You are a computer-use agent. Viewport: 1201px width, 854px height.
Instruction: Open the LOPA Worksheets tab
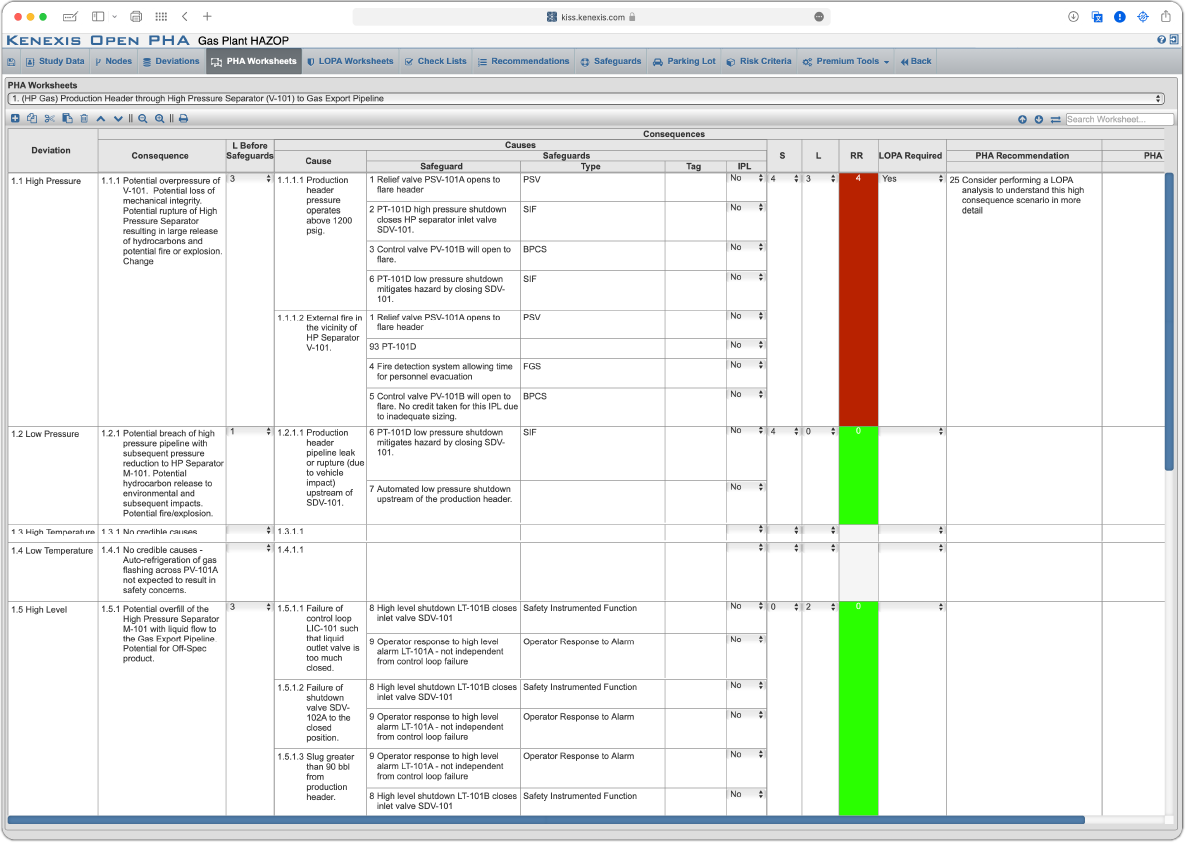point(350,61)
